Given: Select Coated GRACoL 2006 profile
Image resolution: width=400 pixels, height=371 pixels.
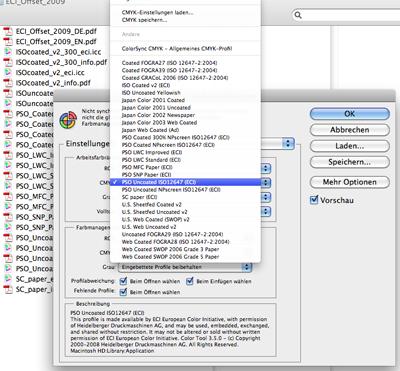Looking at the screenshot, I should [x=185, y=78].
